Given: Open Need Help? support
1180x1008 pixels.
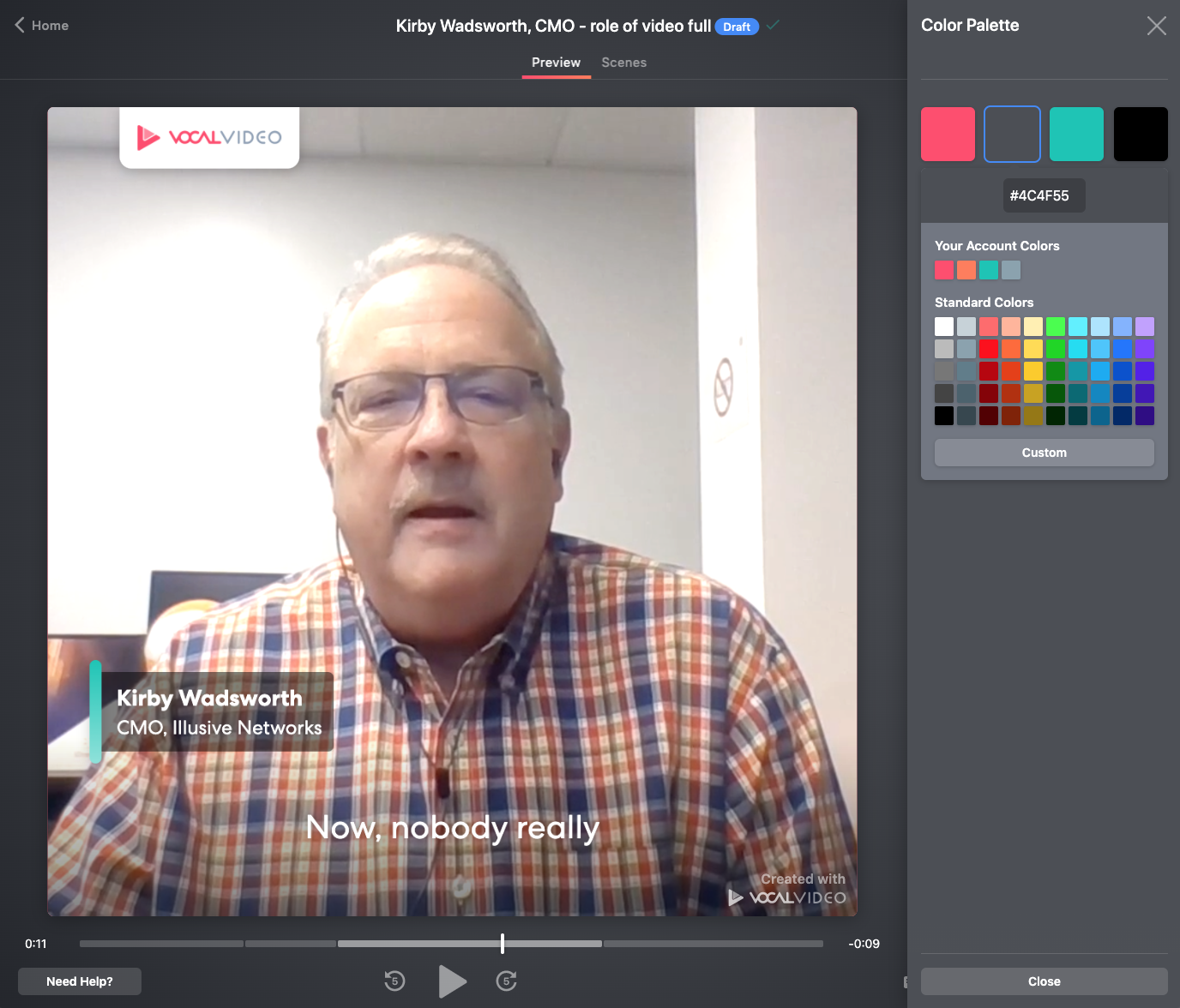Looking at the screenshot, I should pyautogui.click(x=80, y=981).
